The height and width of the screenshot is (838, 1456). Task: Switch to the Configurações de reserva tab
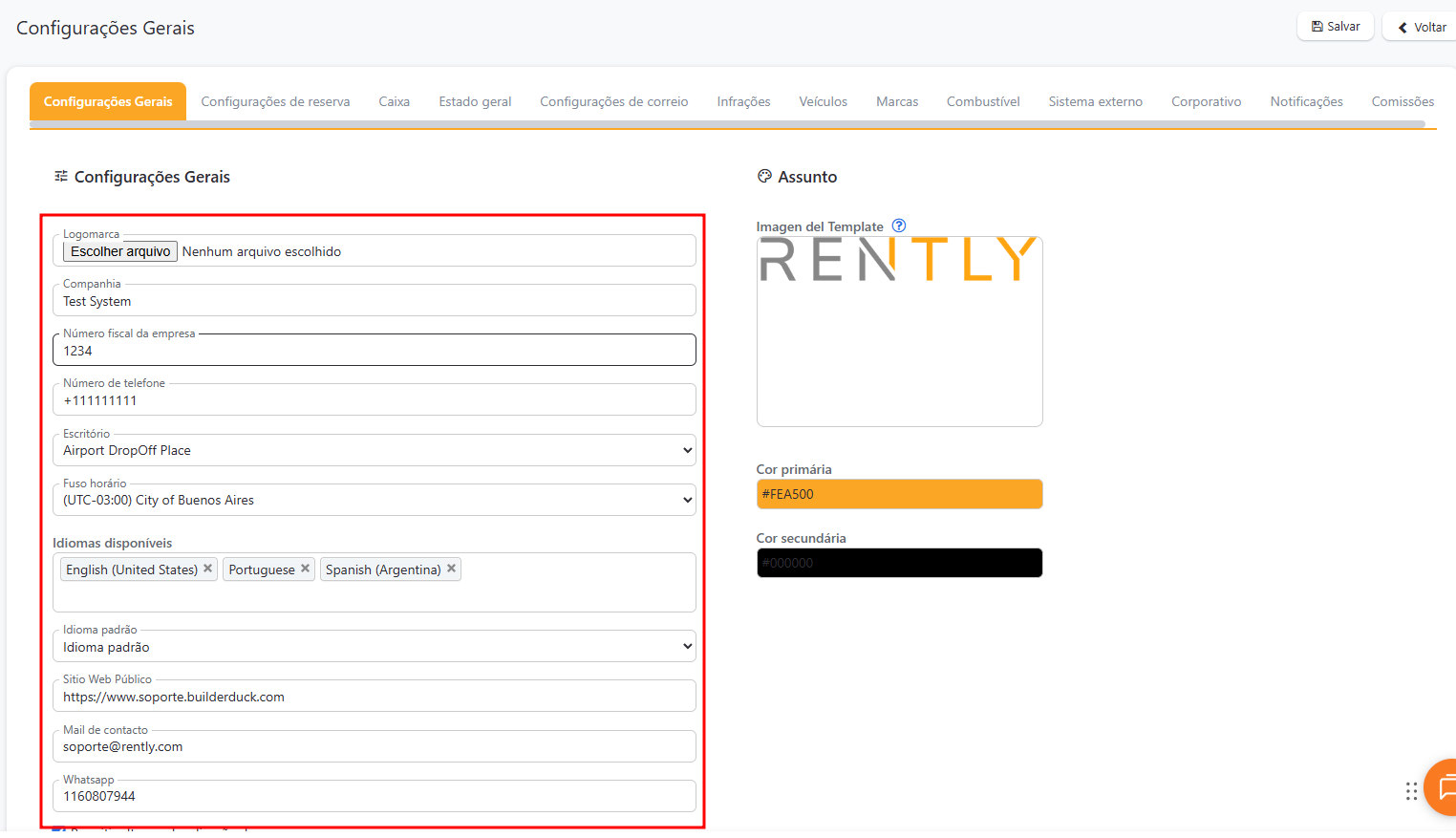[275, 101]
